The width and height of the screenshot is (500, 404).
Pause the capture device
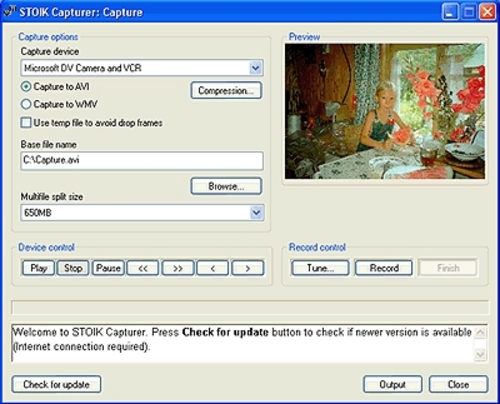108,268
